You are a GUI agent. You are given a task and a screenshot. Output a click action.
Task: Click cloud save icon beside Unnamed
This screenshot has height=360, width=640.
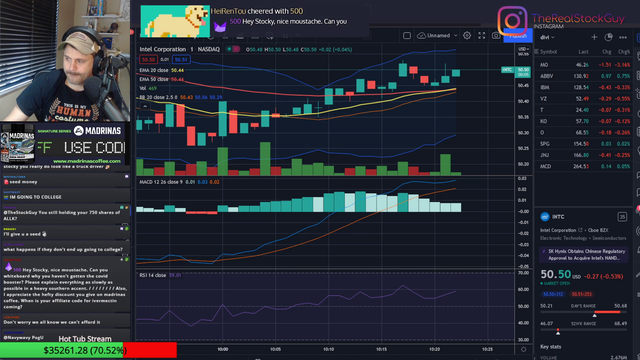pyautogui.click(x=421, y=36)
